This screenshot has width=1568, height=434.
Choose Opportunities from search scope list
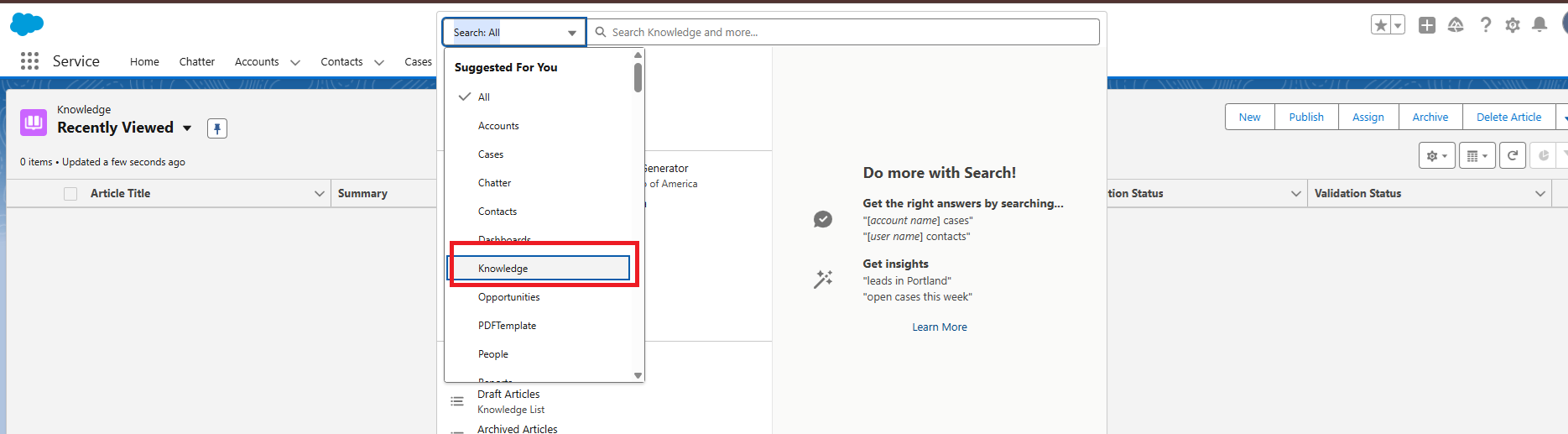click(509, 297)
